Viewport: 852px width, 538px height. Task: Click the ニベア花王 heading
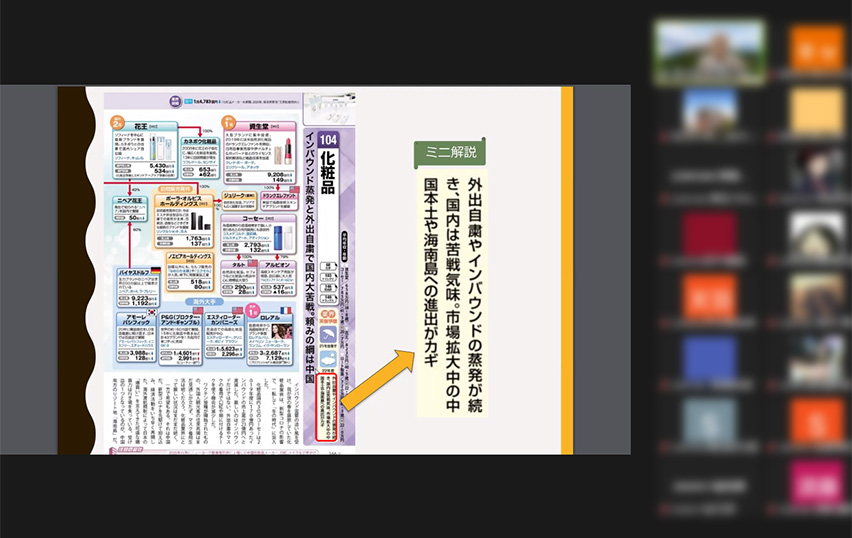[x=129, y=201]
